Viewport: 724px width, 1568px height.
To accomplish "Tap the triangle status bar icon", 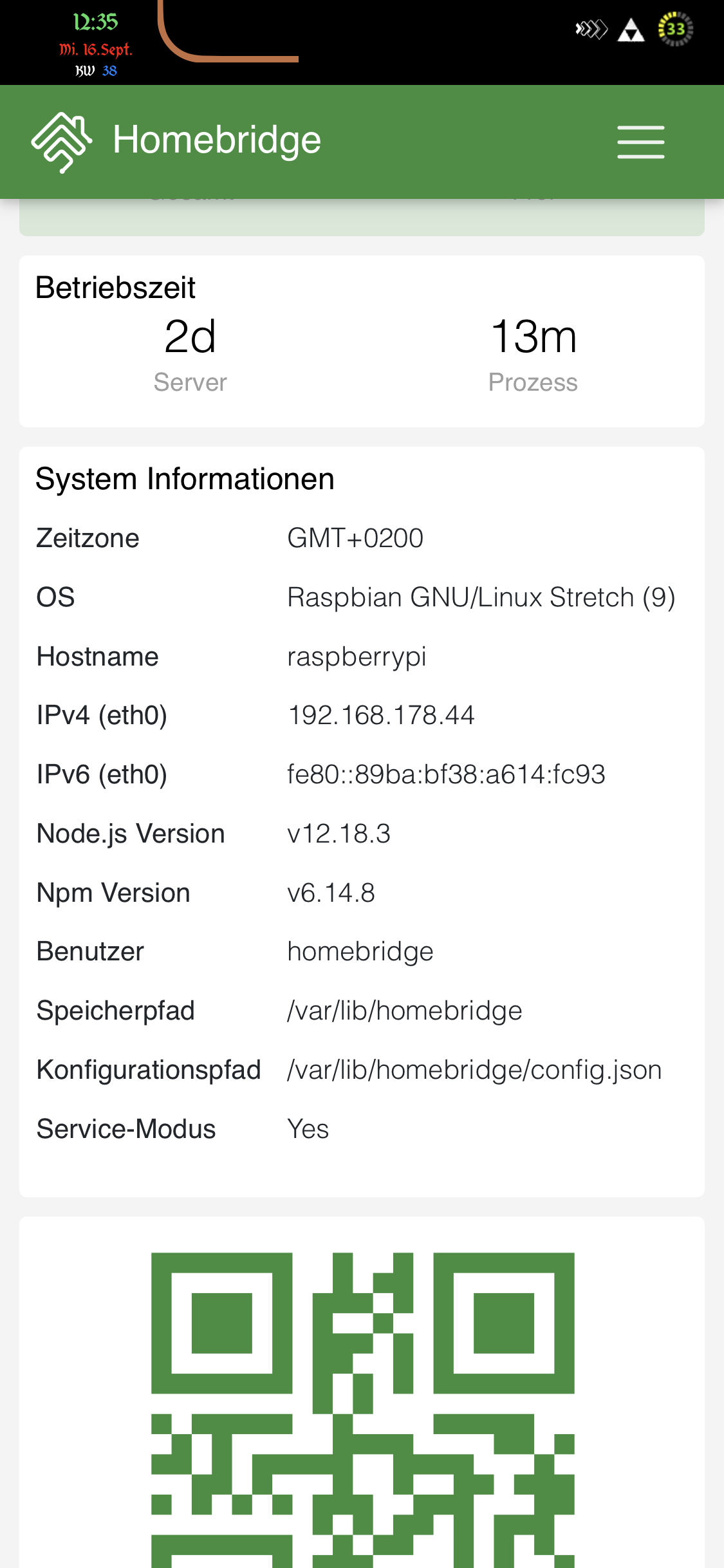I will pyautogui.click(x=631, y=30).
